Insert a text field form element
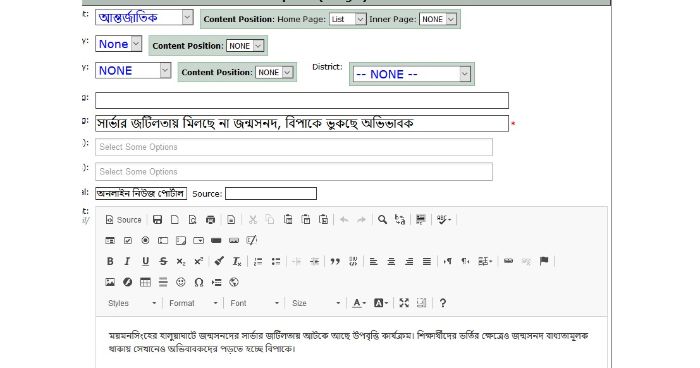This screenshot has height=368, width=700. point(163,241)
